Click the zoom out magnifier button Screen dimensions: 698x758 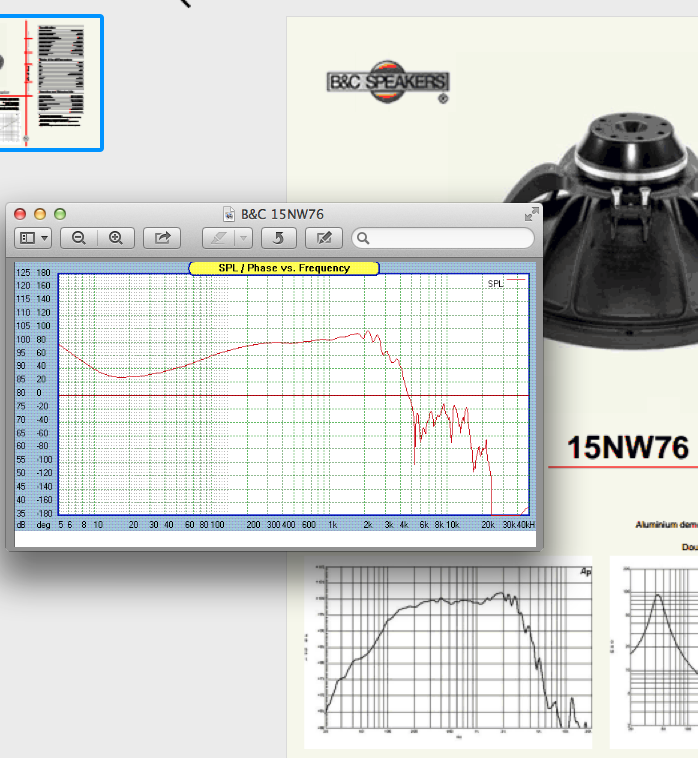[x=79, y=238]
